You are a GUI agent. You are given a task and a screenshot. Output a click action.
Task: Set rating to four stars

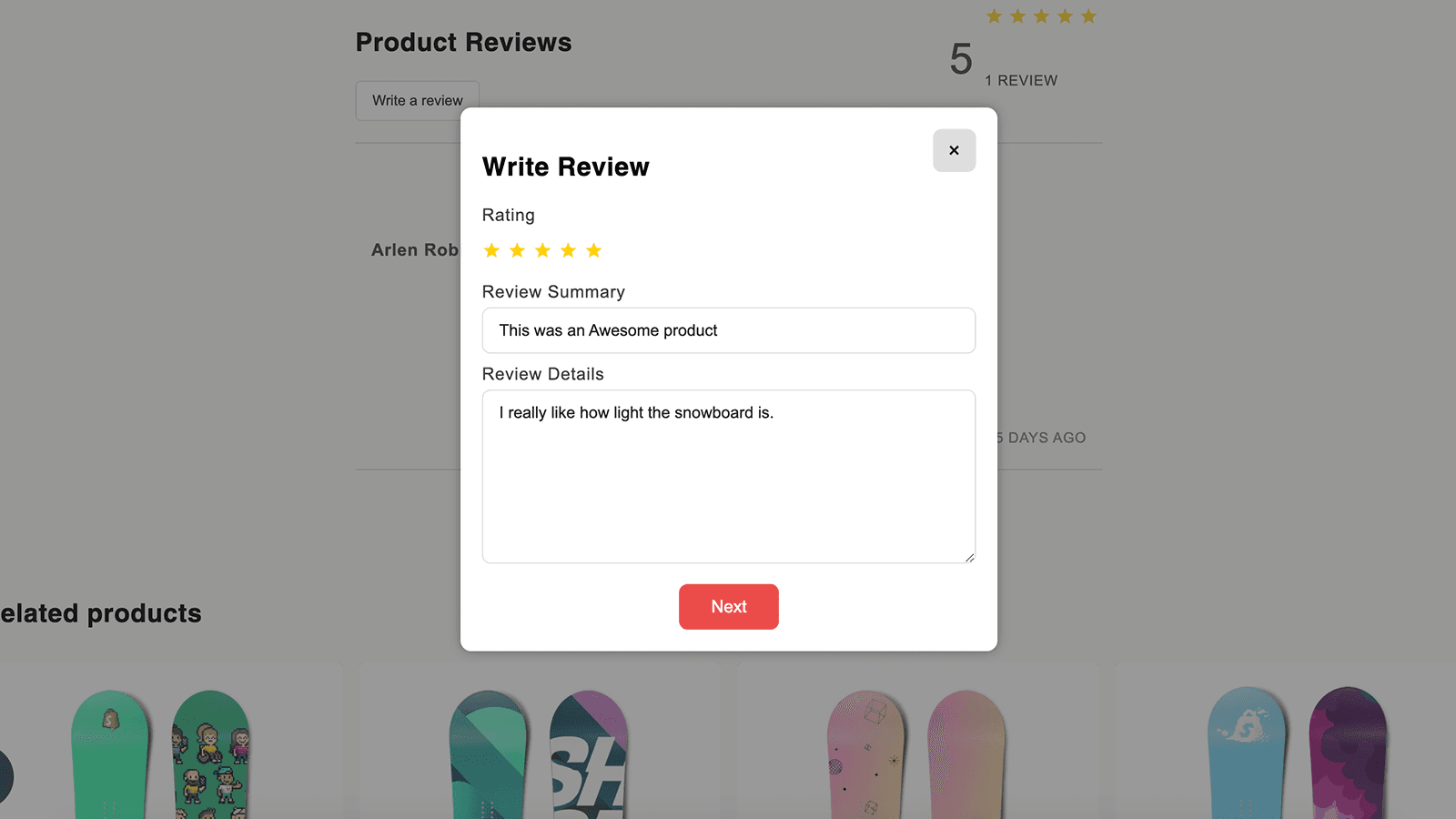pos(568,250)
